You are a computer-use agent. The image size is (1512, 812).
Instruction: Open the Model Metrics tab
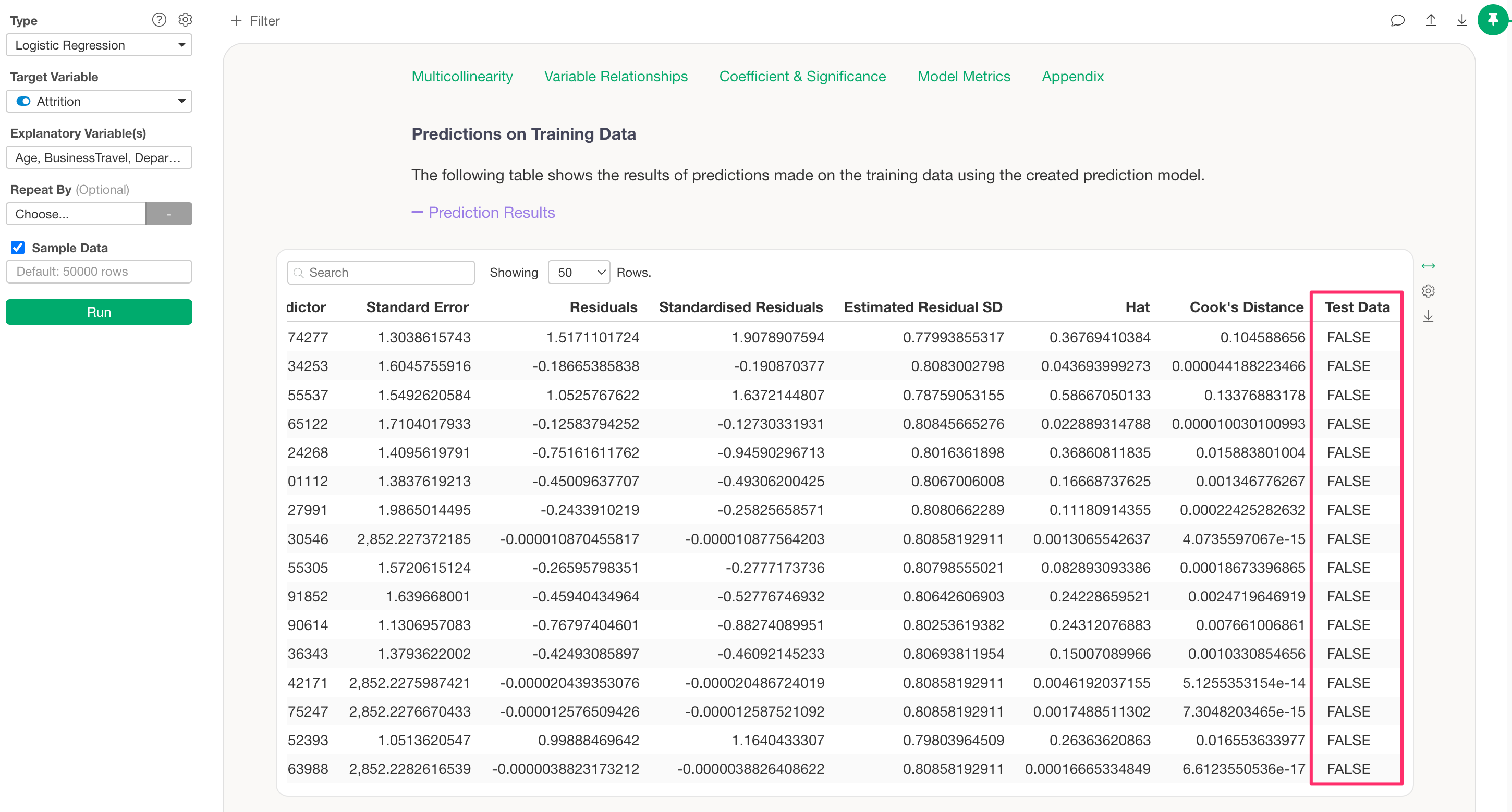pos(964,76)
